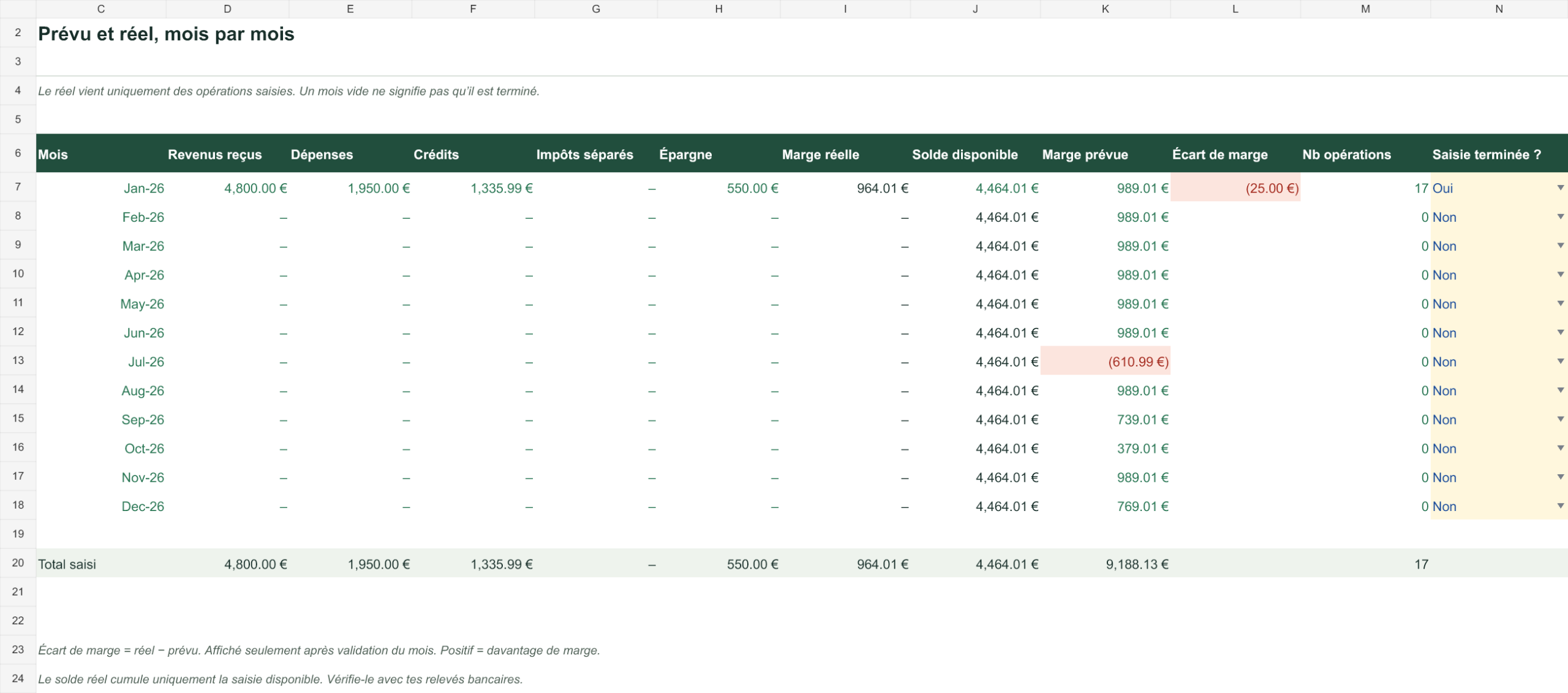This screenshot has width=1568, height=693.
Task: Click the 'Écart de marge = réel − prévu' note
Action: 318,650
